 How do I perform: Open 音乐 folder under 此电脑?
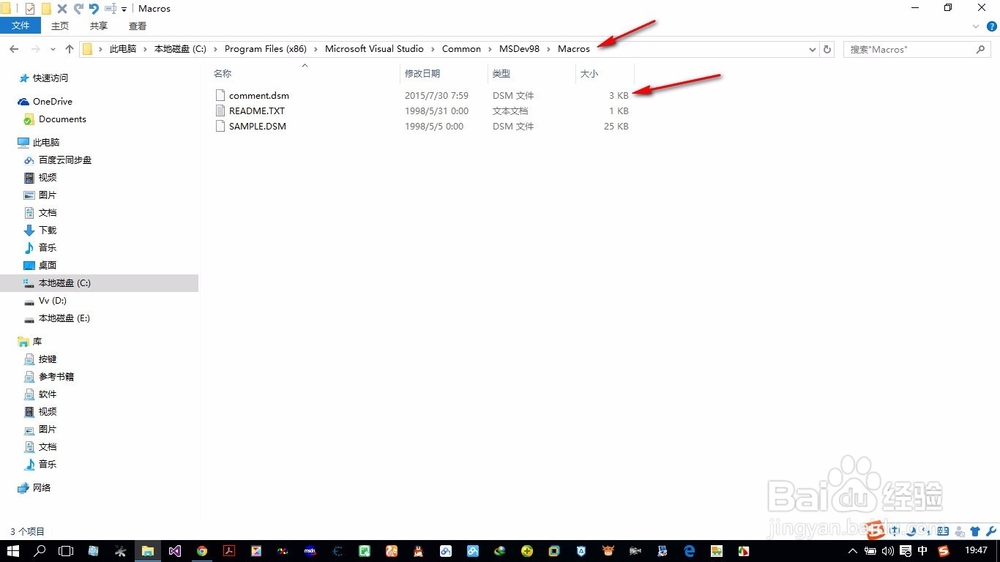pyautogui.click(x=47, y=248)
